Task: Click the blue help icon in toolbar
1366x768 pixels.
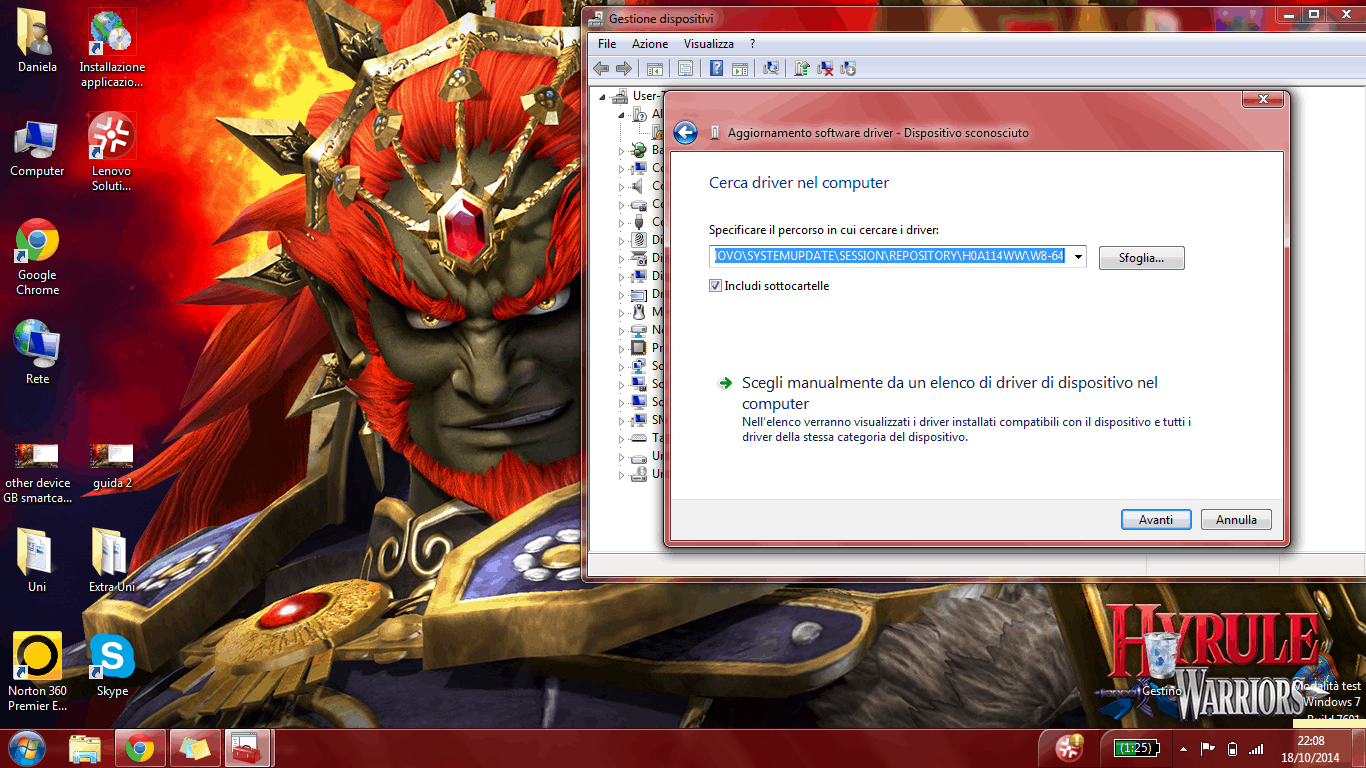Action: click(716, 69)
